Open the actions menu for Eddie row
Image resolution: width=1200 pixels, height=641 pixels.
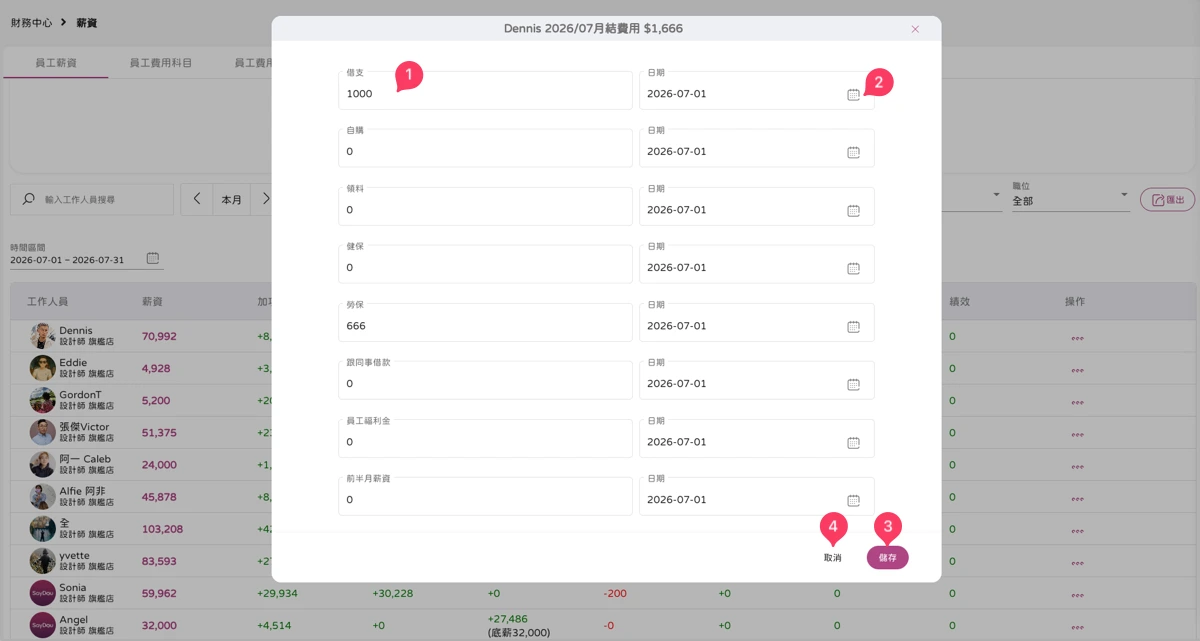pyautogui.click(x=1077, y=369)
